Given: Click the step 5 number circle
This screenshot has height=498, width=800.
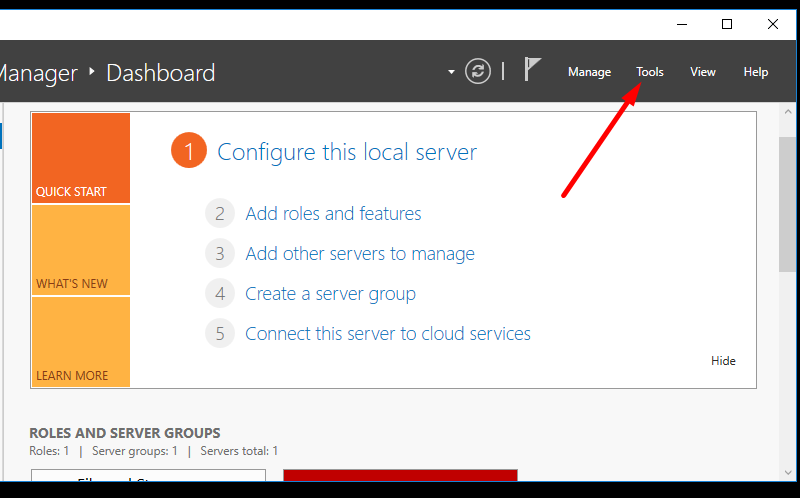Looking at the screenshot, I should tap(220, 334).
